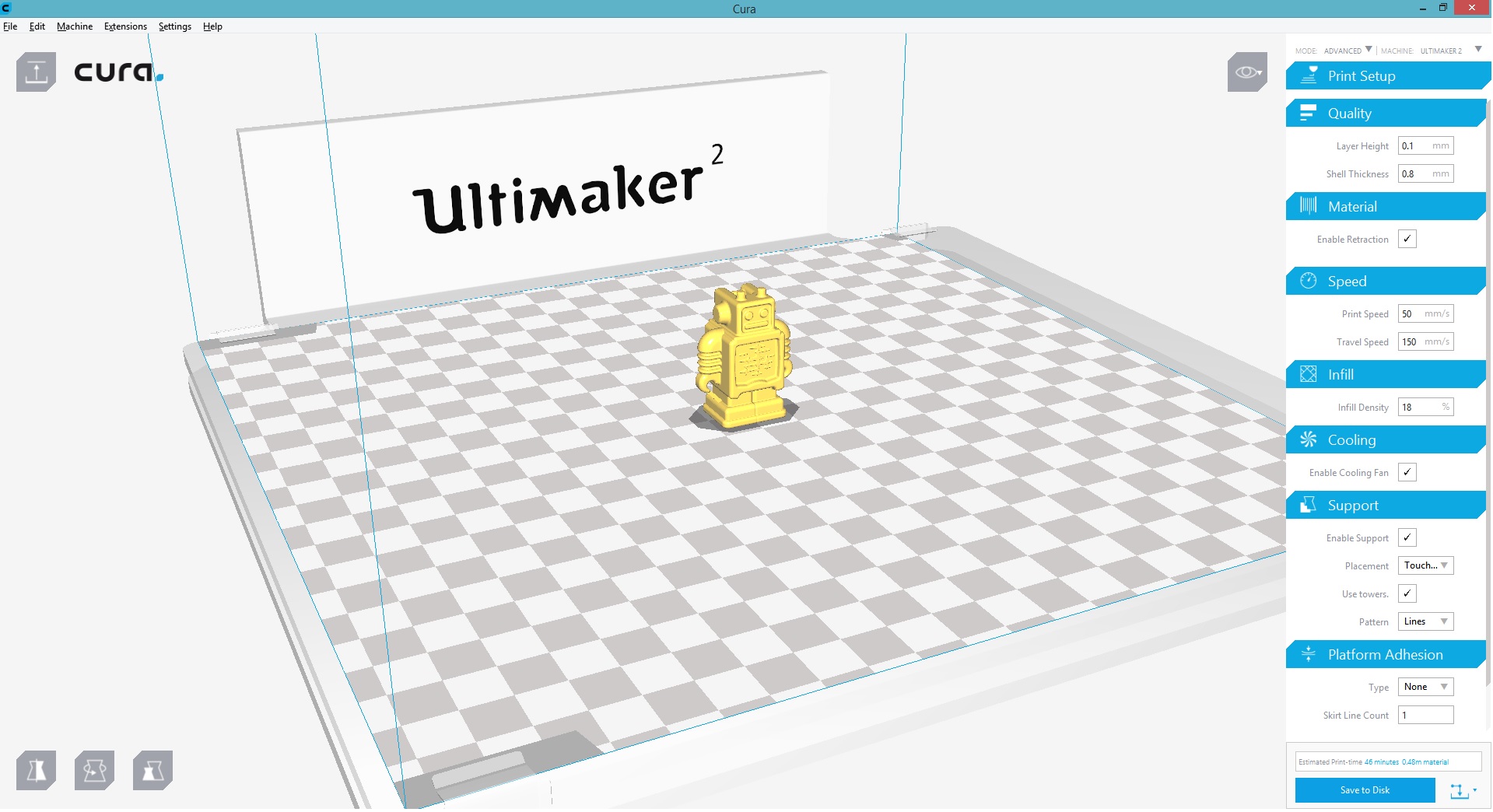Open the View mode eye icon
Screen dimensions: 1493x812
(1246, 72)
